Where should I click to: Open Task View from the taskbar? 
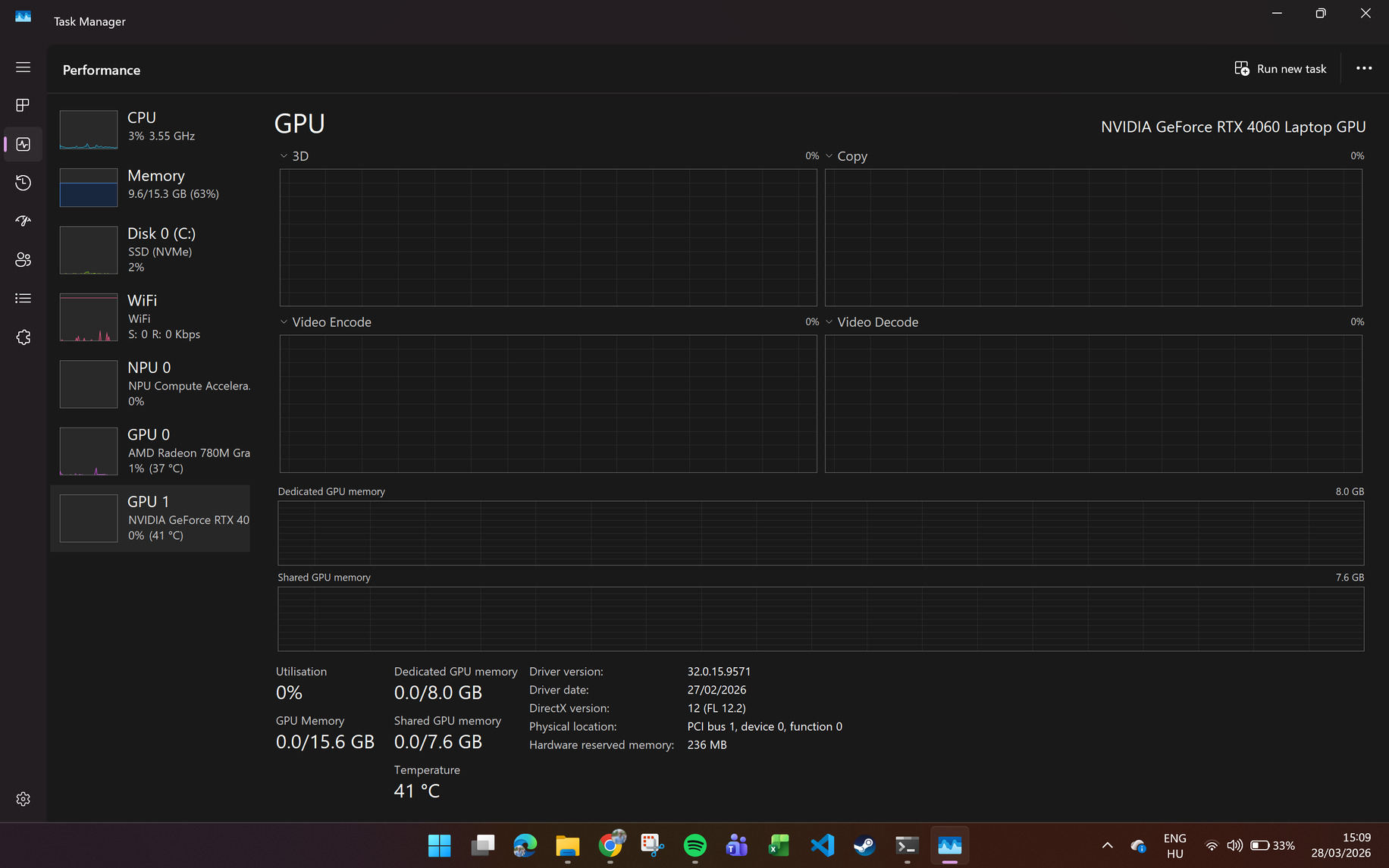click(482, 845)
